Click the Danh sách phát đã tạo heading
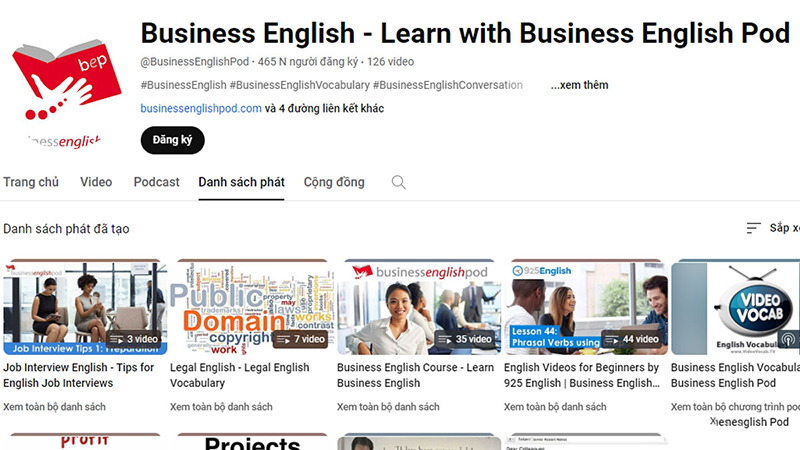 [66, 229]
